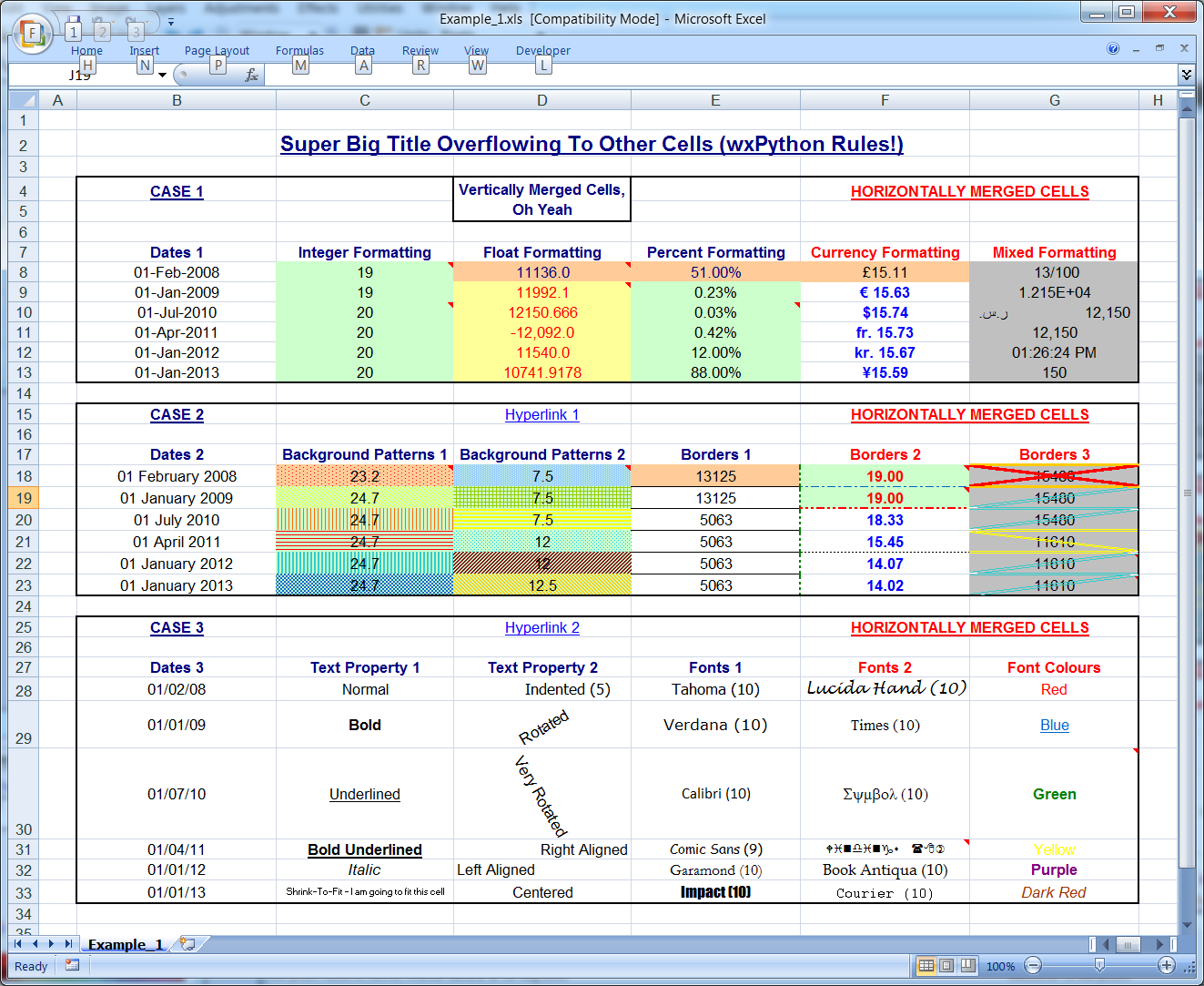Image resolution: width=1204 pixels, height=986 pixels.
Task: Expand the formula bar with double chevron
Action: 1186,74
